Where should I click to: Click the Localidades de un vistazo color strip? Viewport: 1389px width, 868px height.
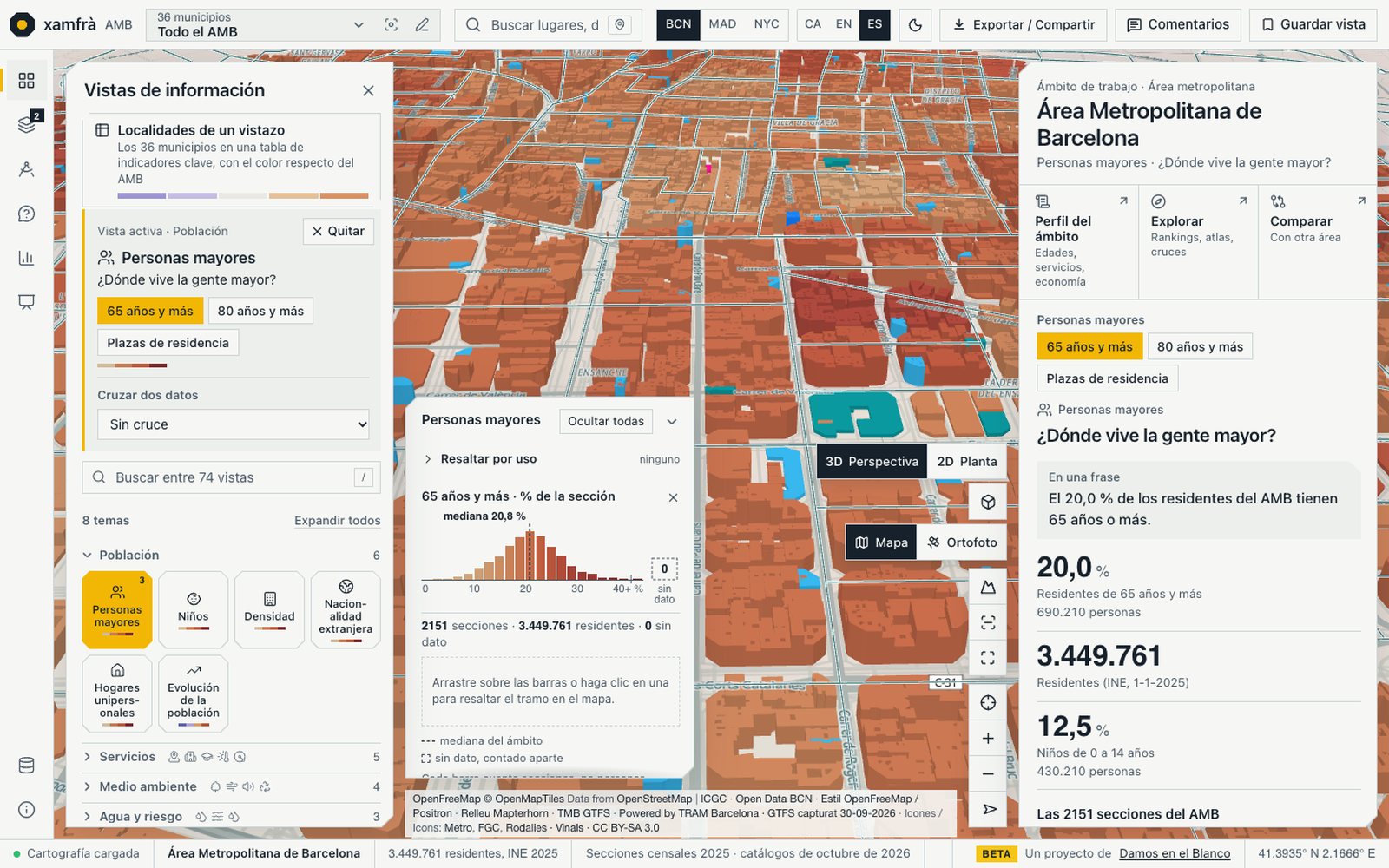point(243,196)
